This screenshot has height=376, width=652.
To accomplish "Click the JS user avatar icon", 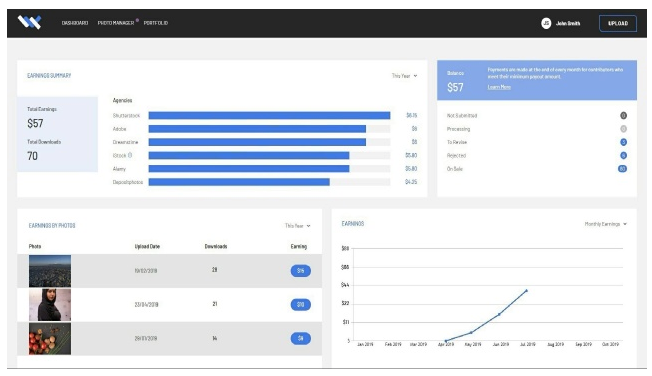I will (x=546, y=23).
